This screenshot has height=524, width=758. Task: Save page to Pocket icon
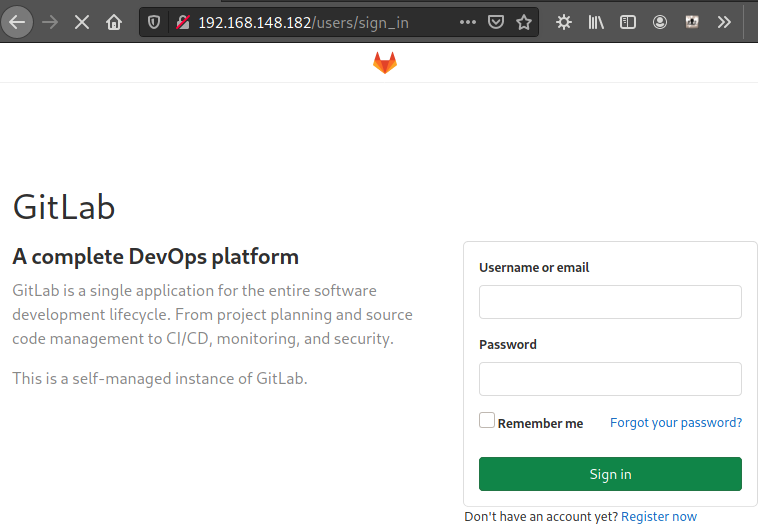496,22
